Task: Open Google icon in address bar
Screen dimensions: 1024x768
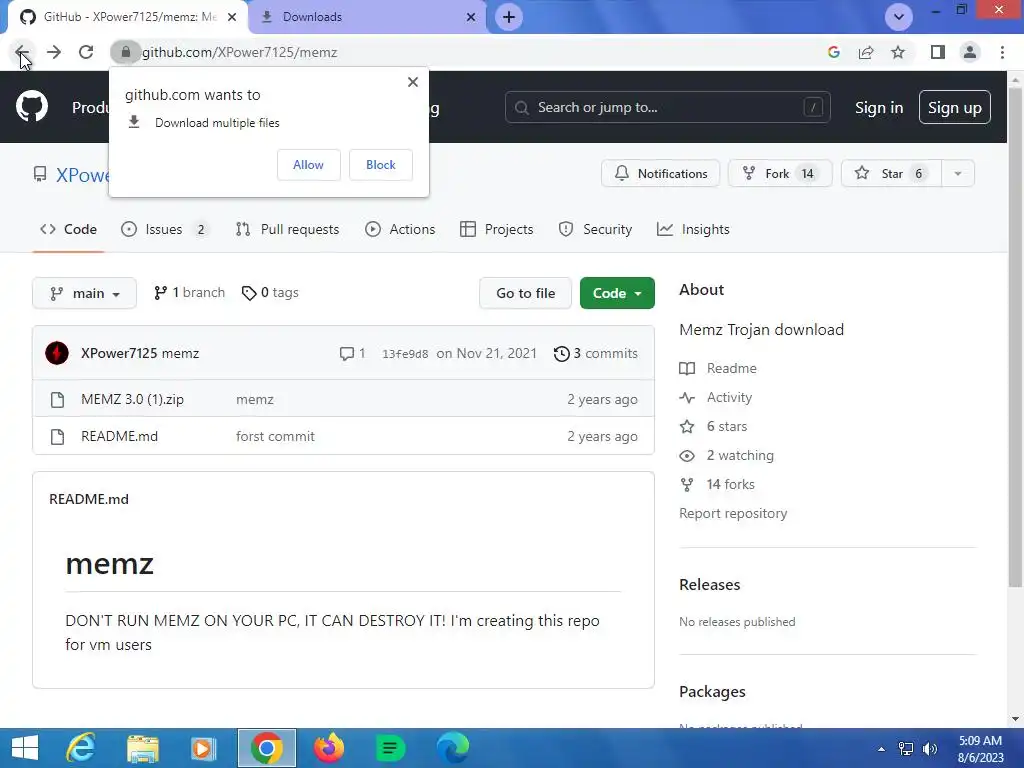Action: [x=833, y=52]
